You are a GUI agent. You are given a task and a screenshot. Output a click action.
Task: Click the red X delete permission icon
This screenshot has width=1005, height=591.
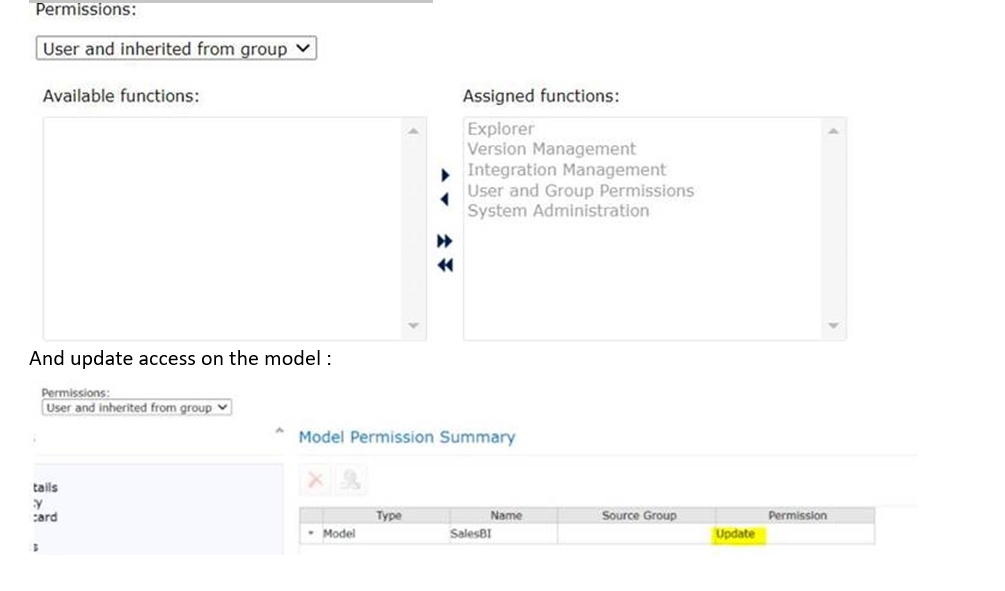pyautogui.click(x=316, y=480)
